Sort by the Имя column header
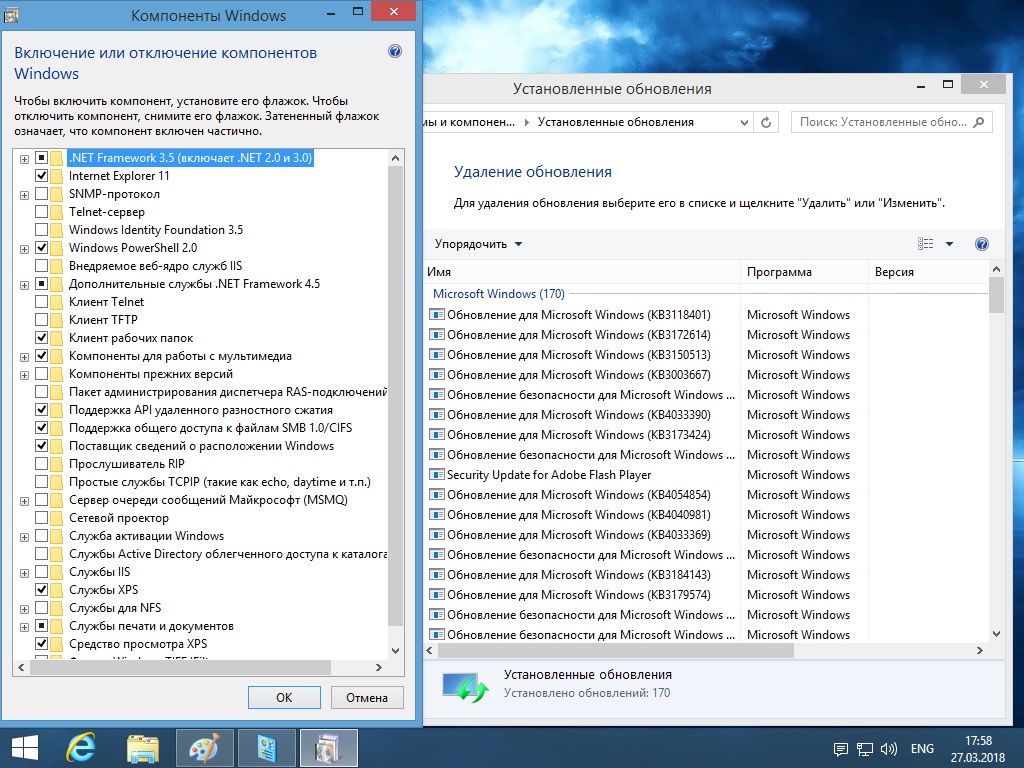The height and width of the screenshot is (768, 1024). coord(440,272)
